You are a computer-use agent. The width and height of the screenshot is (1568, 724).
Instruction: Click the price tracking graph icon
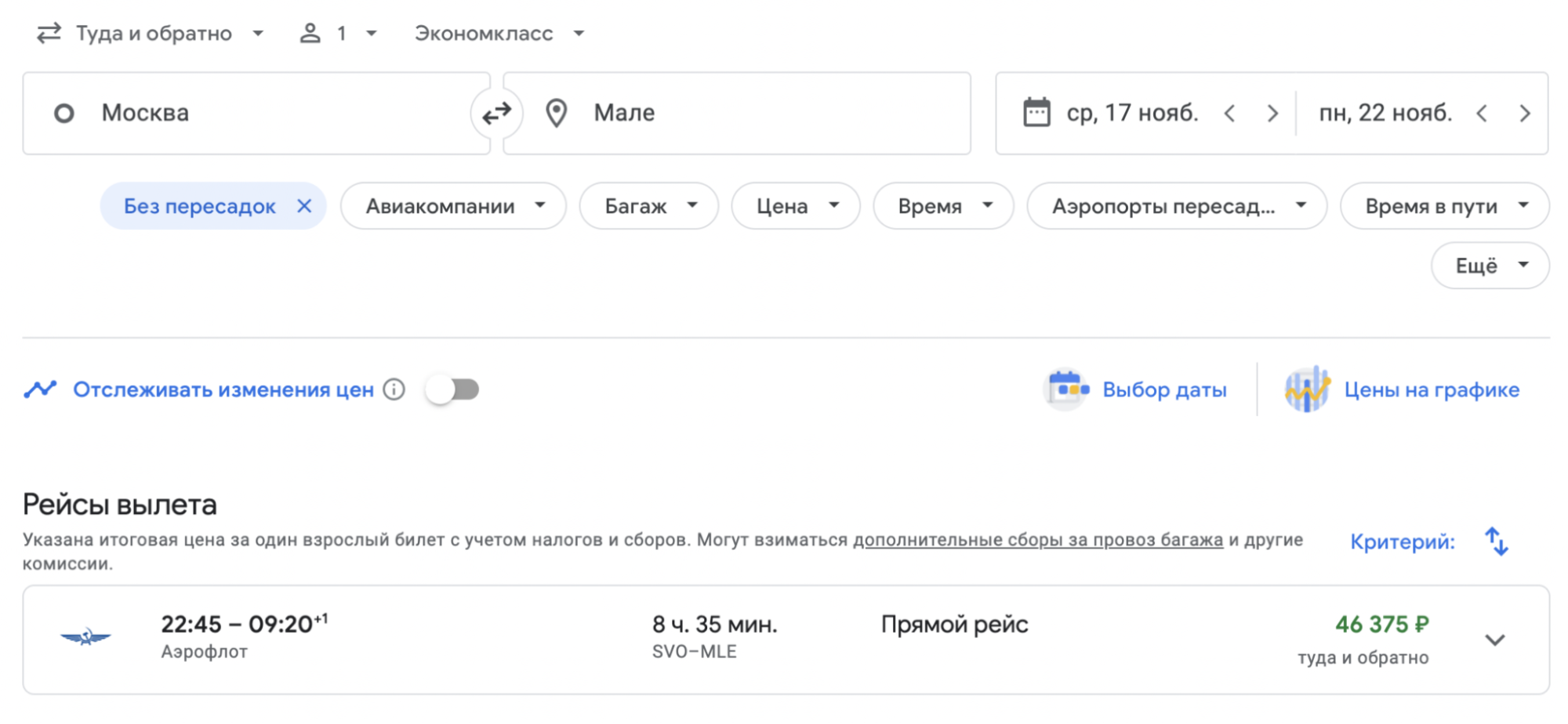[x=40, y=389]
